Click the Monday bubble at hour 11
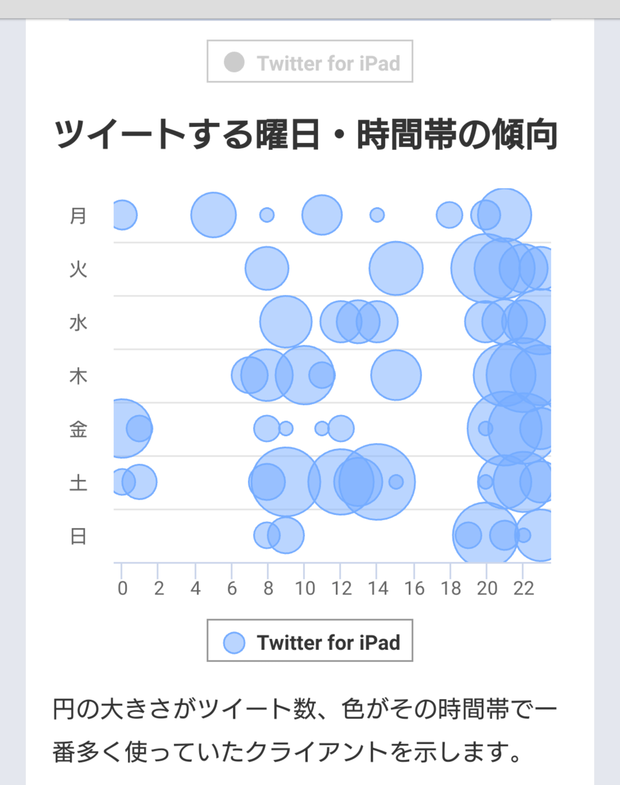The image size is (620, 785). click(x=322, y=215)
